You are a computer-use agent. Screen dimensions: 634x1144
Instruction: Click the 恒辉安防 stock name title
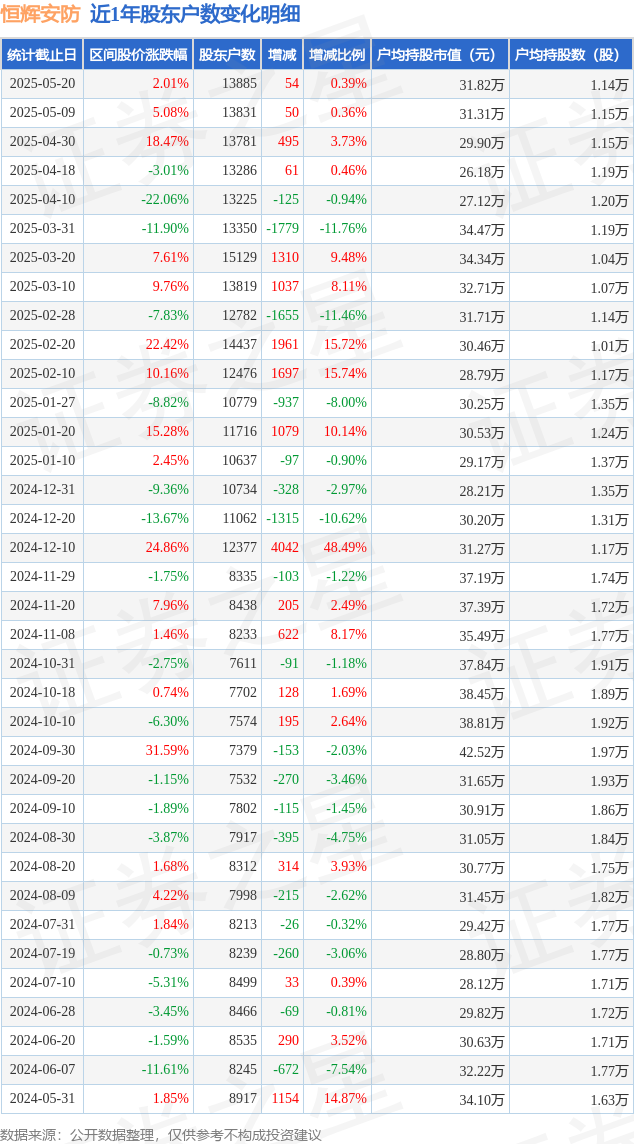39,15
